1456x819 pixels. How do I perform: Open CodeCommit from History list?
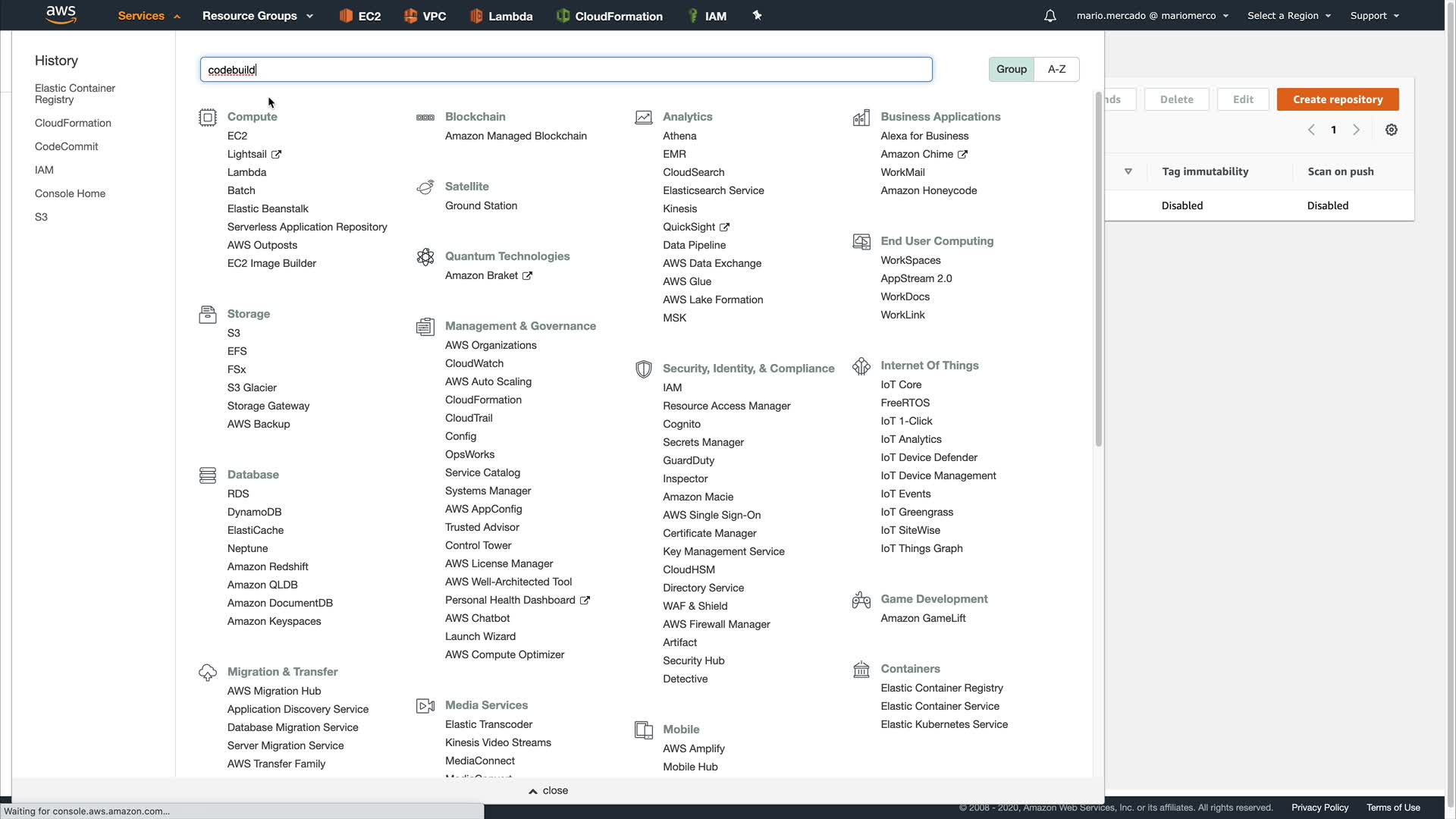click(66, 146)
